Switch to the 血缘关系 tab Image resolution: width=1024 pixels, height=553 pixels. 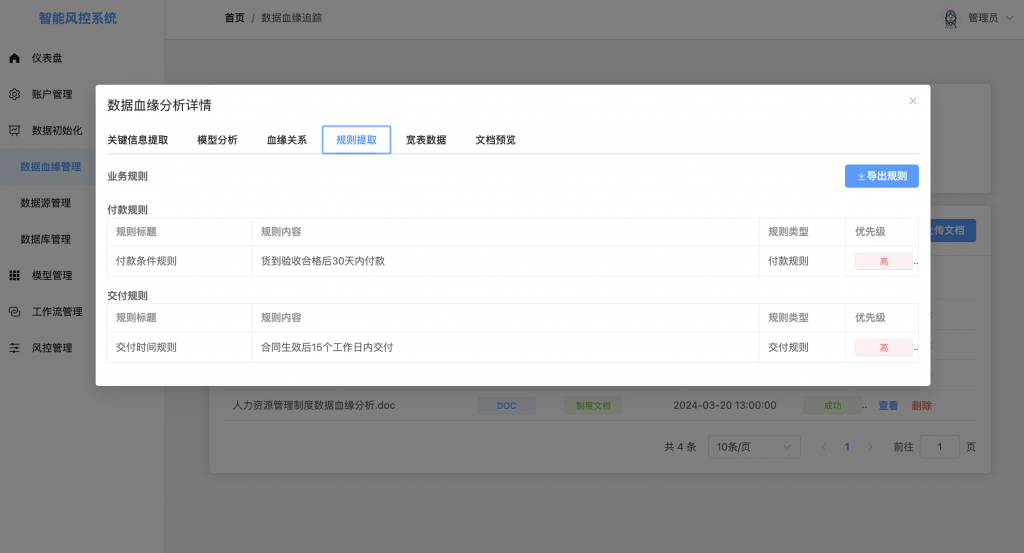tap(287, 140)
